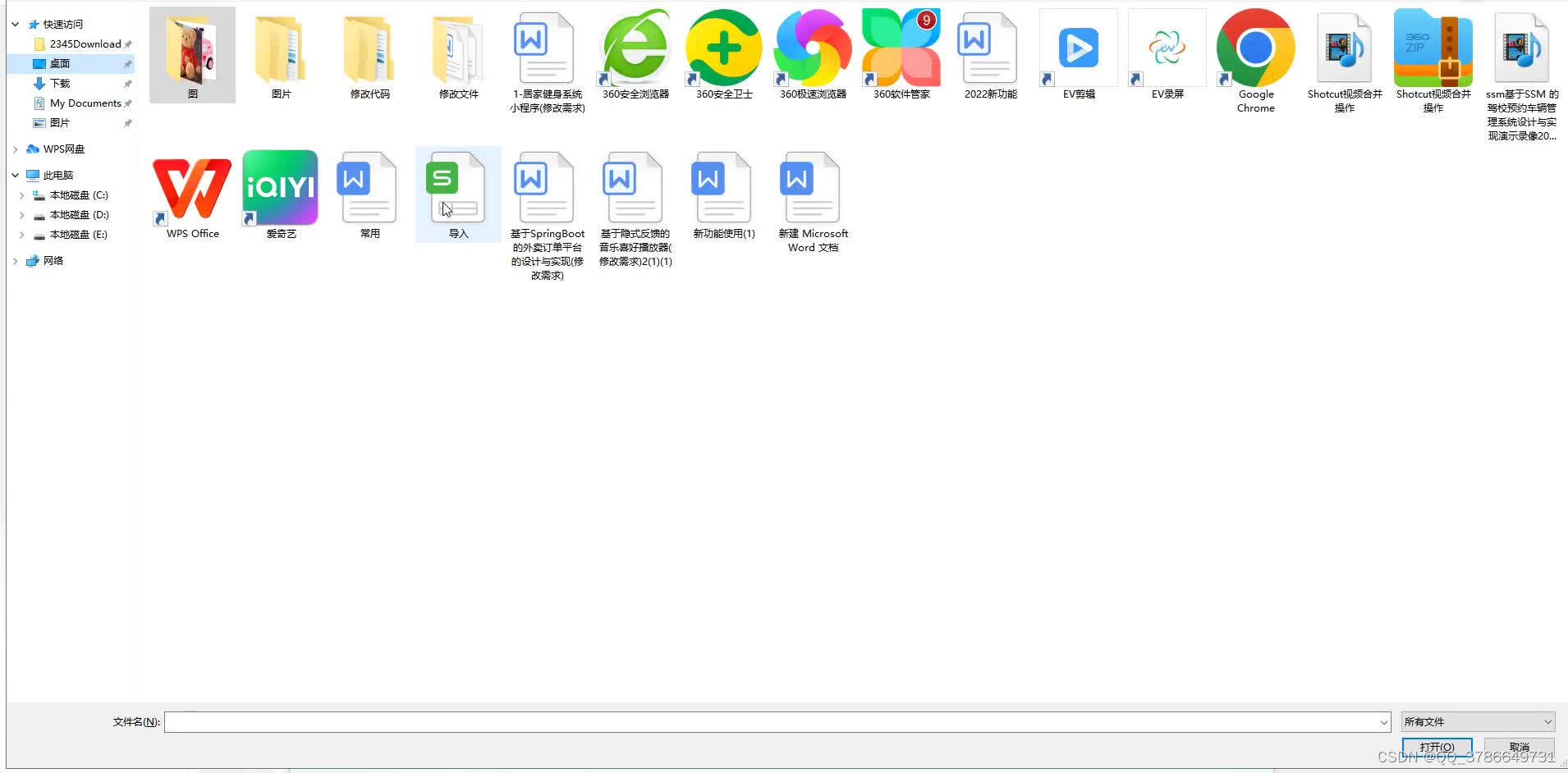Select the Google Chrome shortcut
This screenshot has width=1568, height=773.
[x=1256, y=62]
